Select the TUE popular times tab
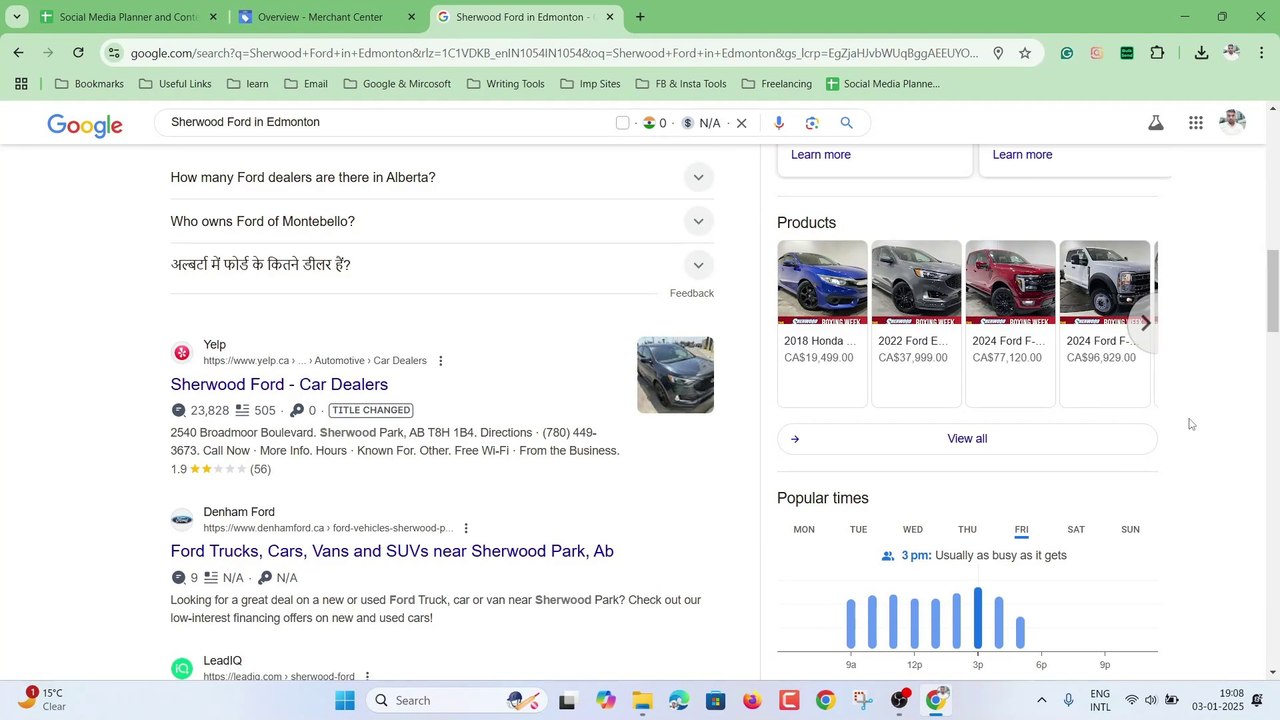The height and width of the screenshot is (720, 1280). point(858,529)
